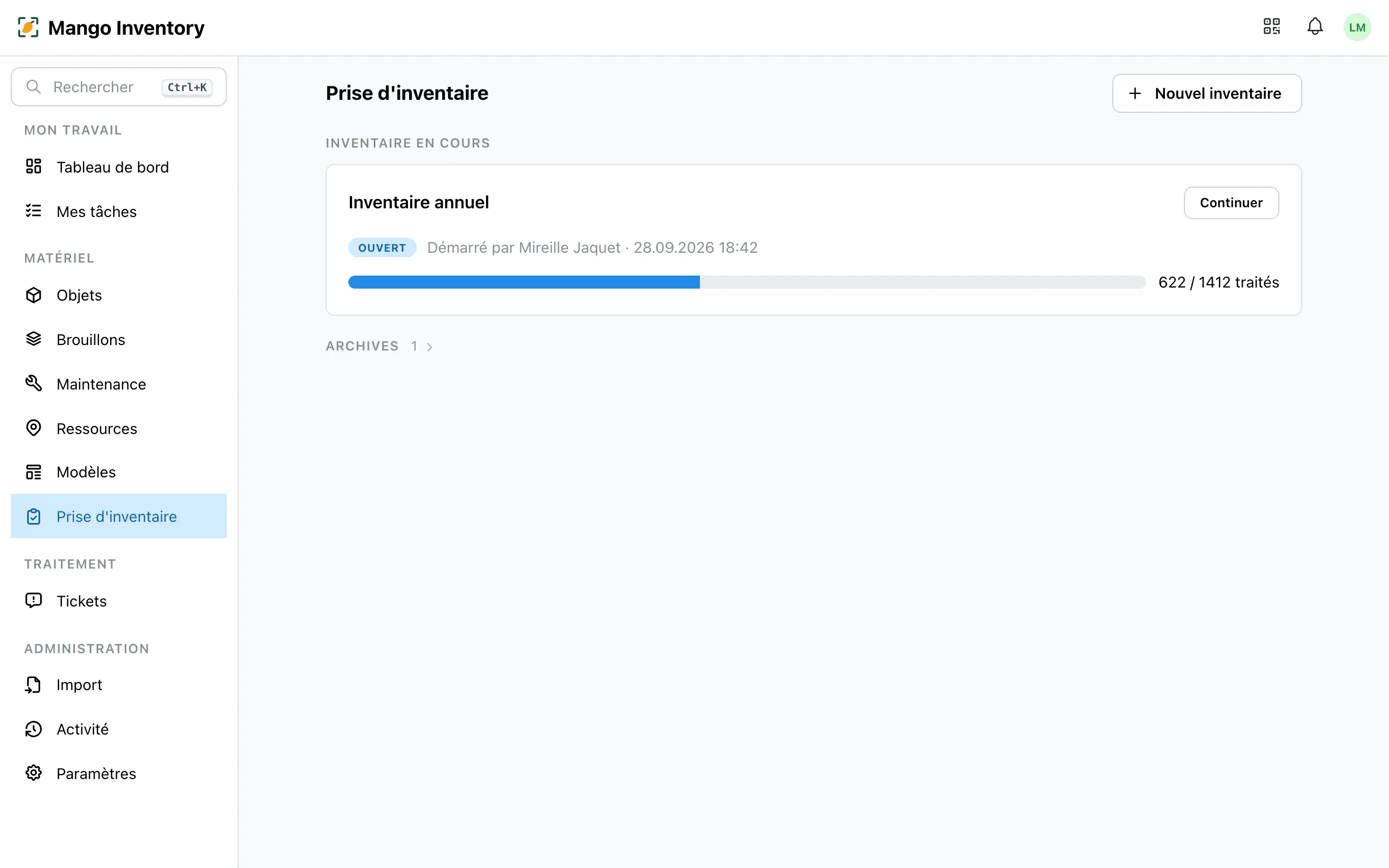The width and height of the screenshot is (1389, 868).
Task: Click the Nouvel inventaire button
Action: click(x=1207, y=93)
